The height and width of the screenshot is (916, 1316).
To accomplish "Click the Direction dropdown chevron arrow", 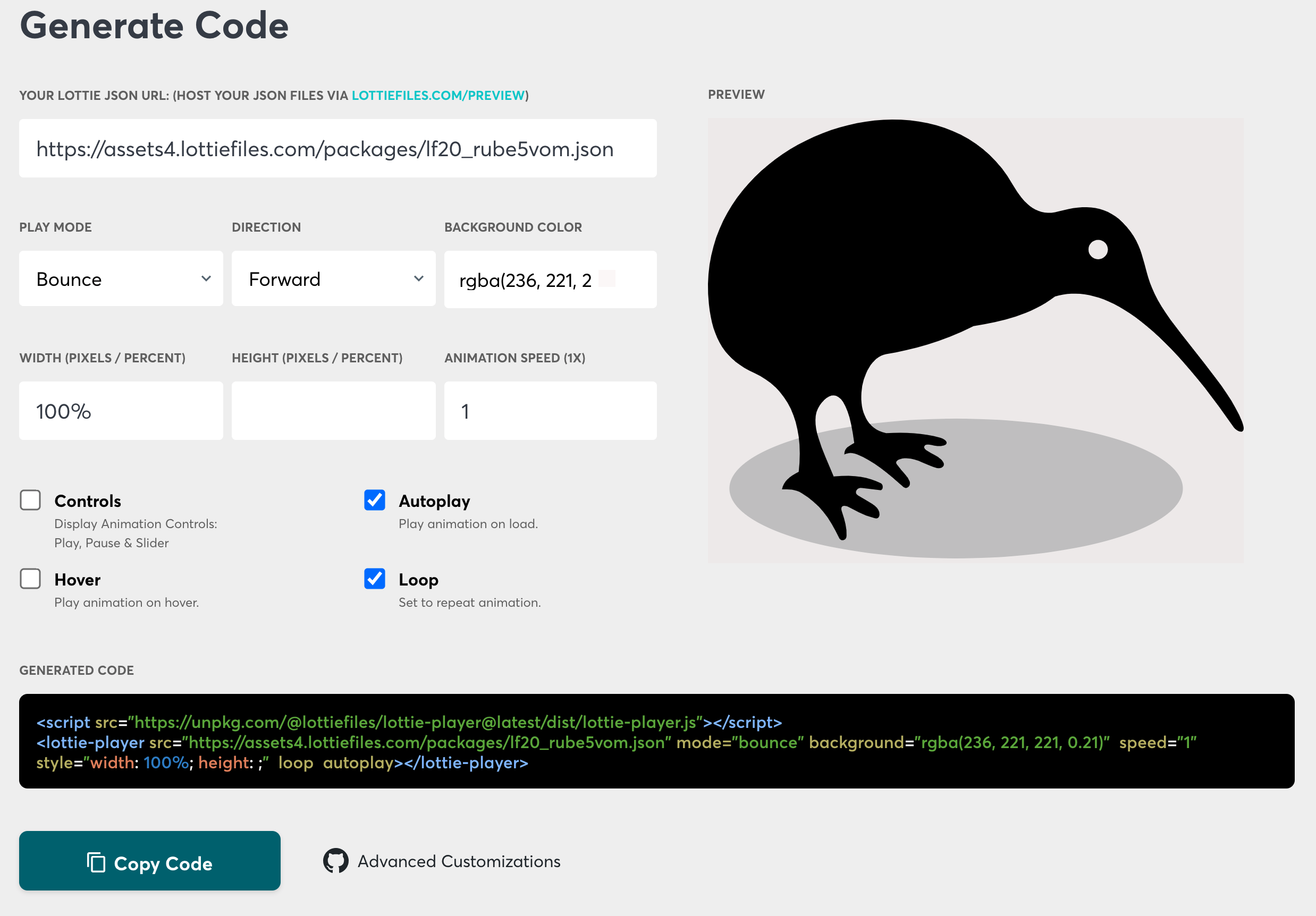I will point(419,279).
